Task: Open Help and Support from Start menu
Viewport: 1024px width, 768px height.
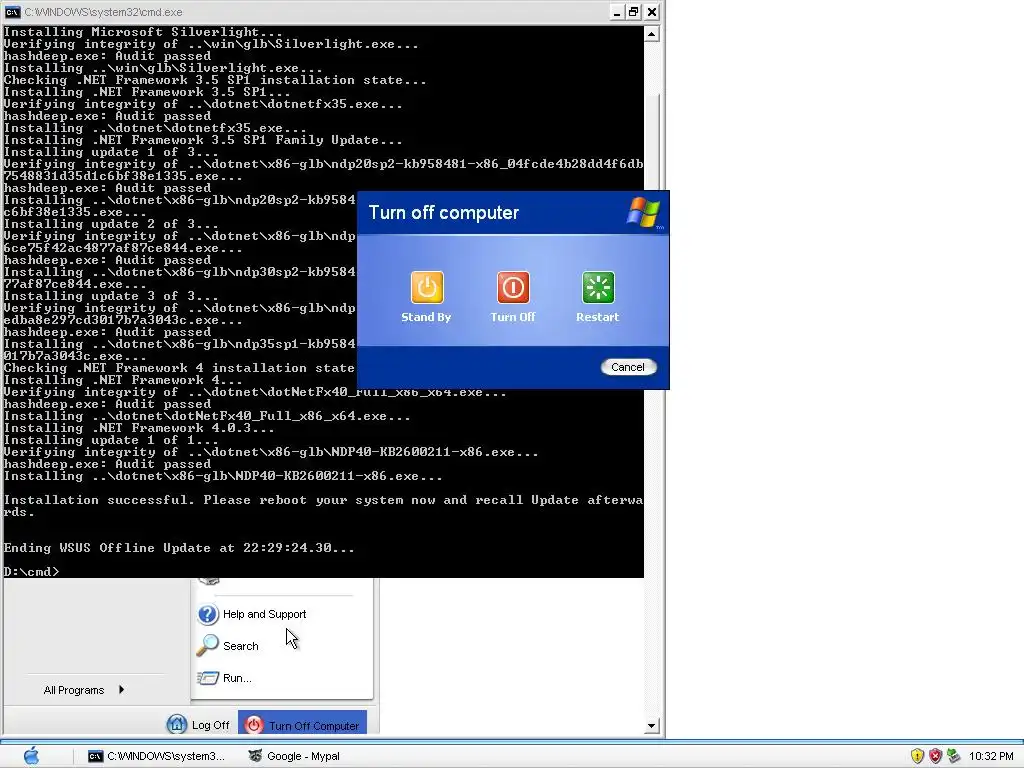Action: click(251, 614)
